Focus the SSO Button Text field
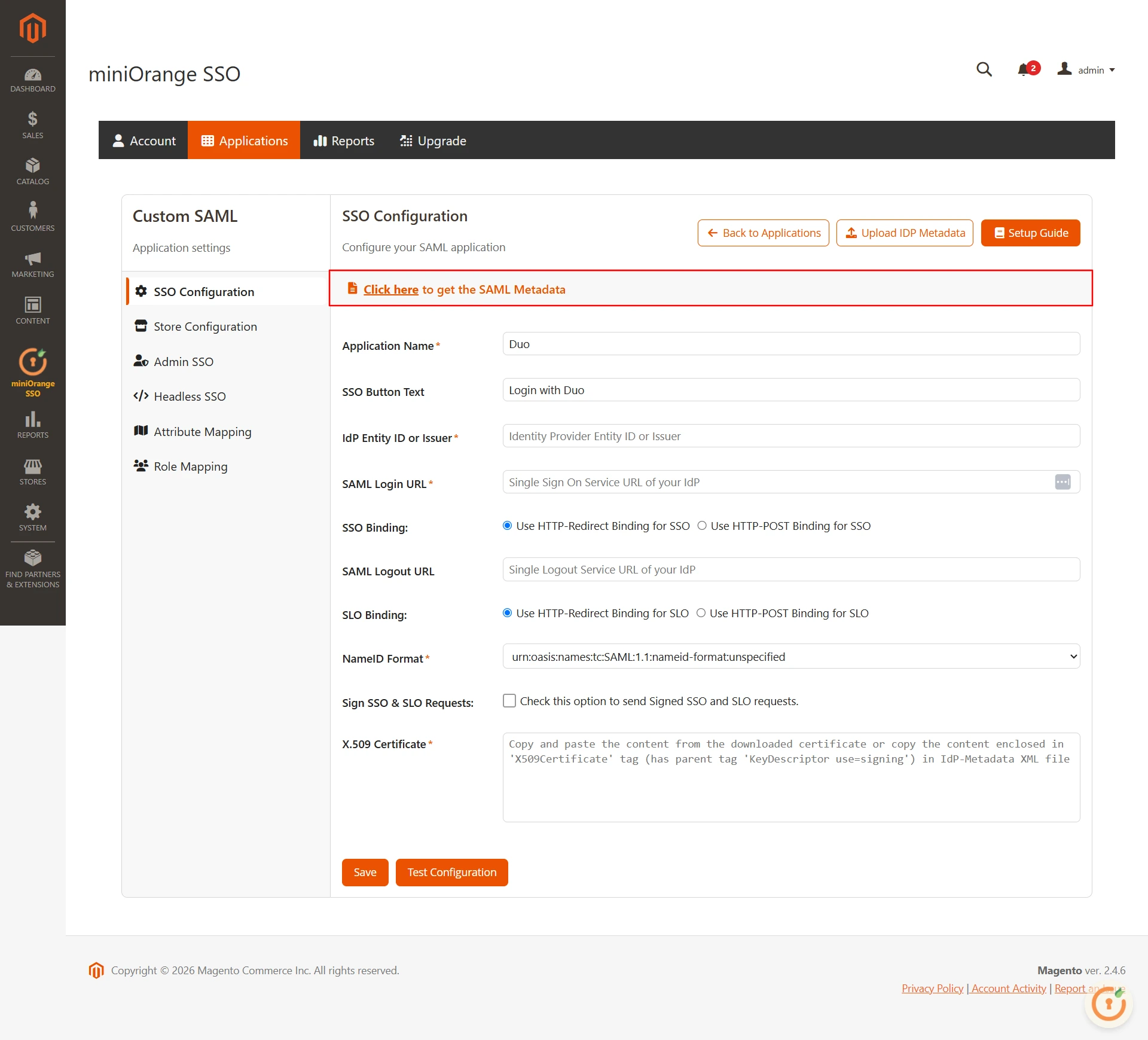This screenshot has width=1148, height=1040. coord(791,390)
